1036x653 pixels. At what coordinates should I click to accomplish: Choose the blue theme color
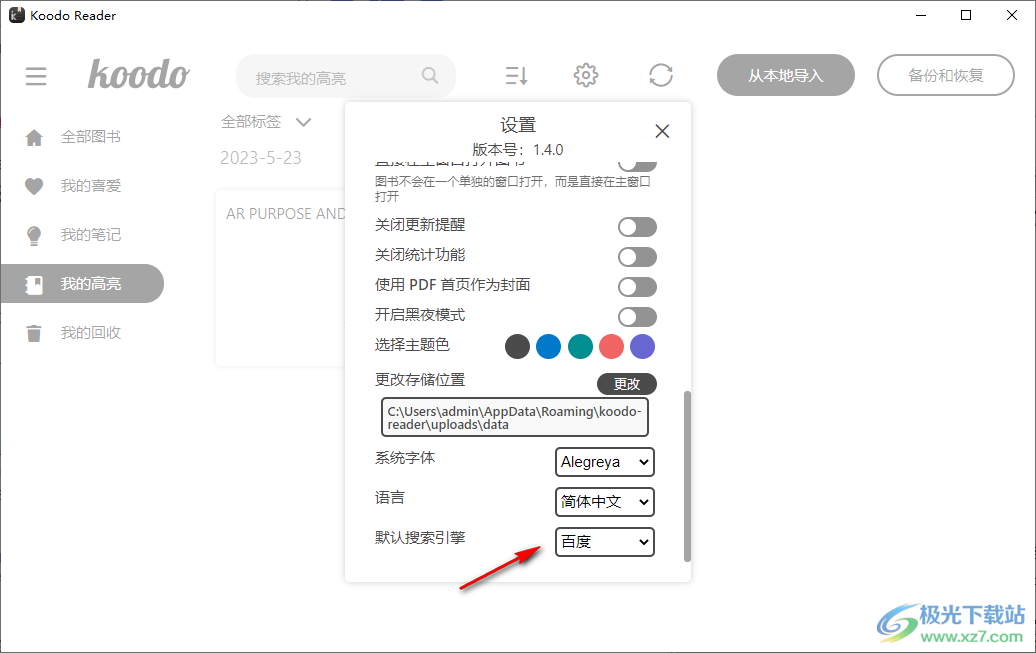click(x=548, y=346)
